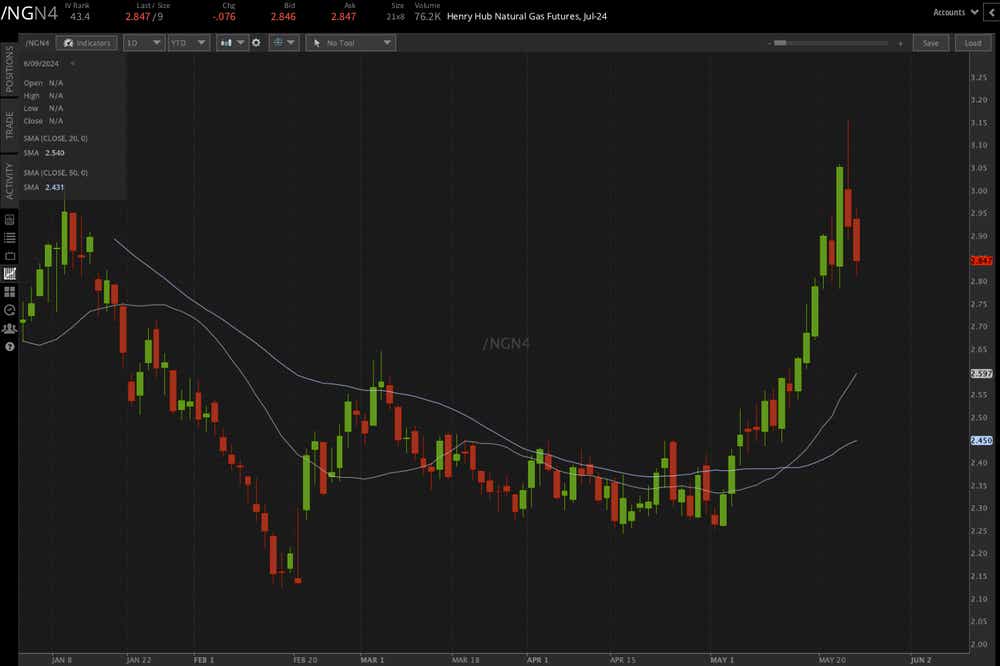This screenshot has width=1000, height=666.
Task: Expand the Accounts dropdown
Action: coord(955,12)
